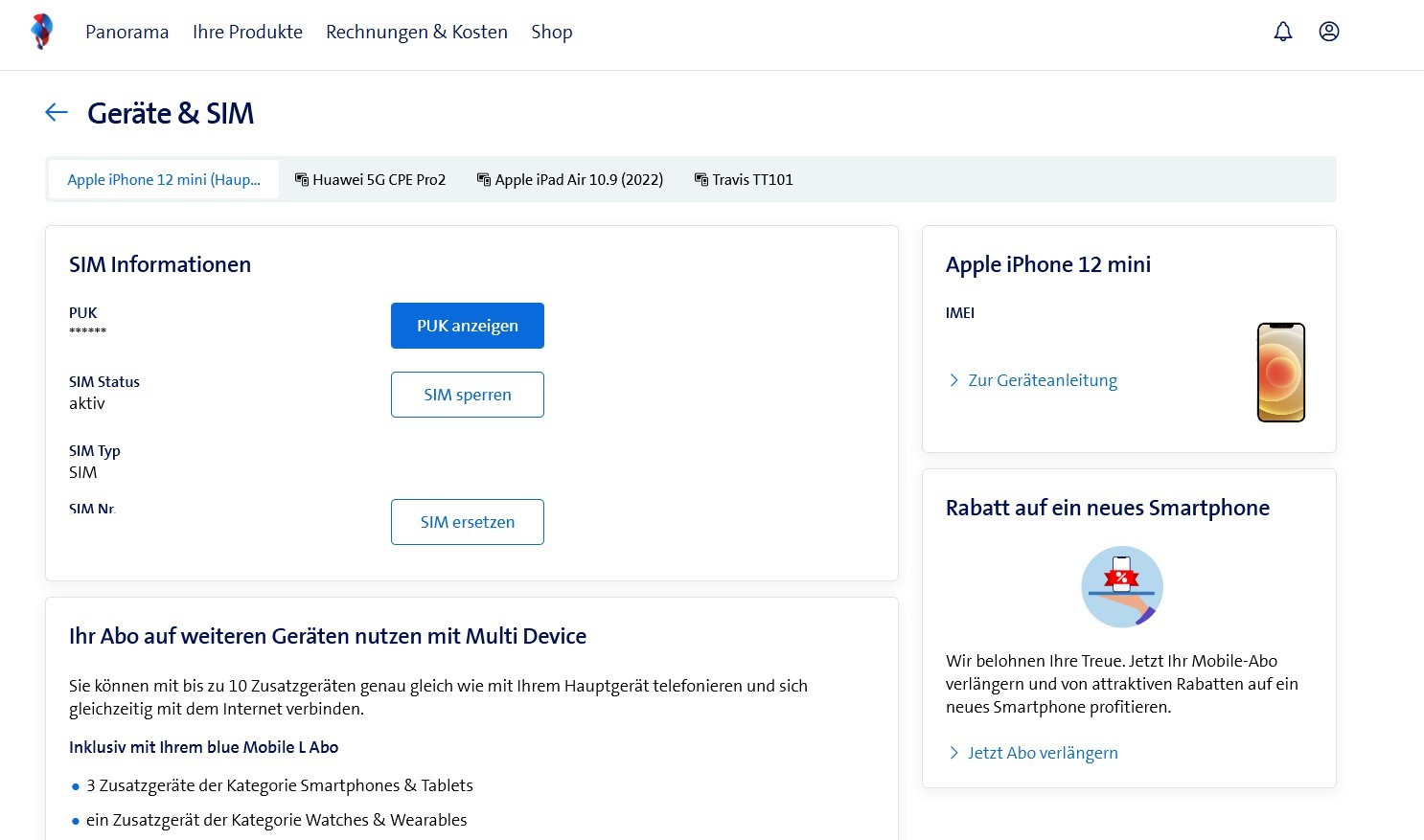Follow the Jetzt Abo verlängern link
The width and height of the screenshot is (1424, 840).
click(x=1042, y=753)
